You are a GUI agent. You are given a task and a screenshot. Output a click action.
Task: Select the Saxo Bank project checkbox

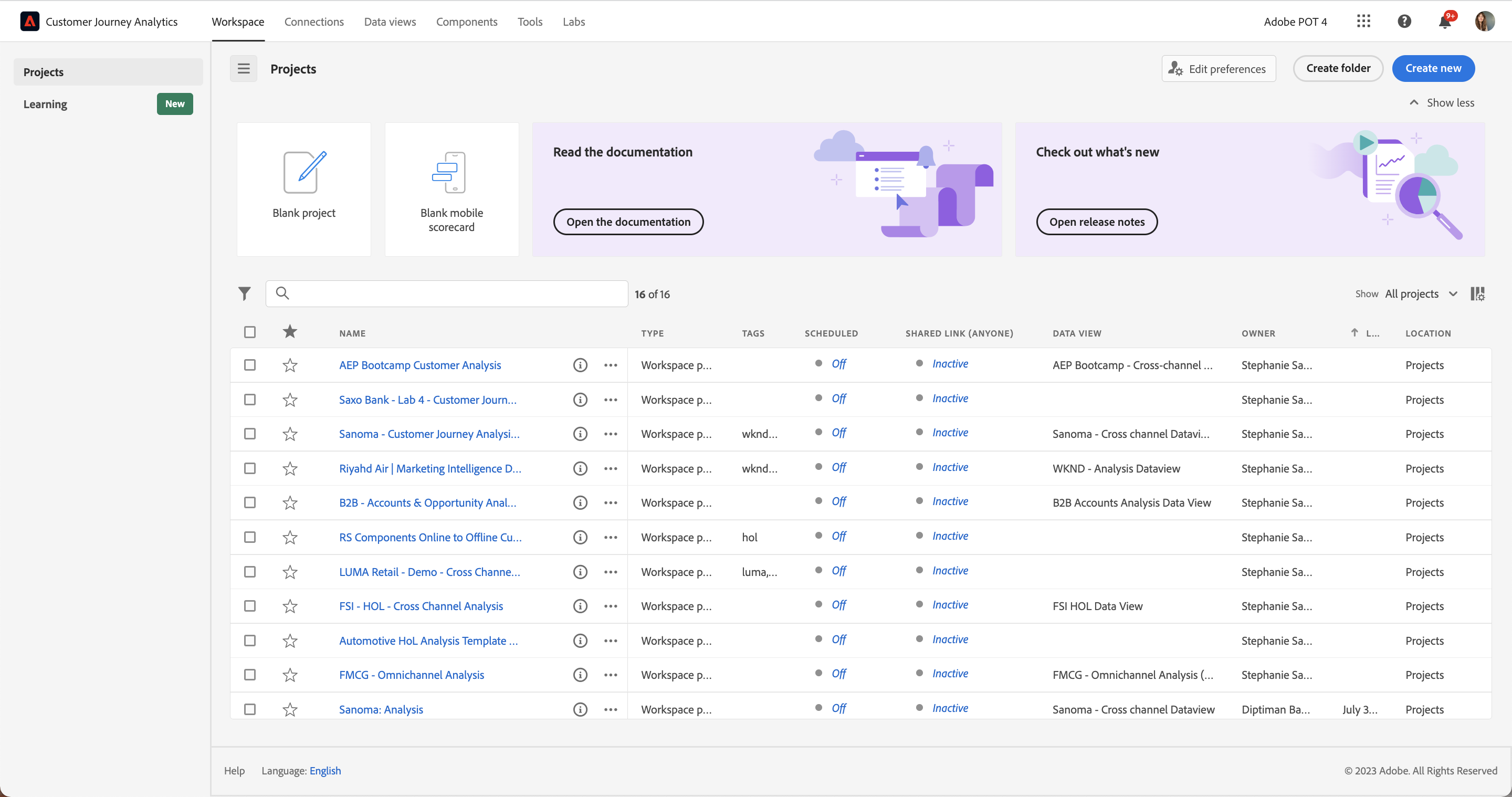coord(250,400)
